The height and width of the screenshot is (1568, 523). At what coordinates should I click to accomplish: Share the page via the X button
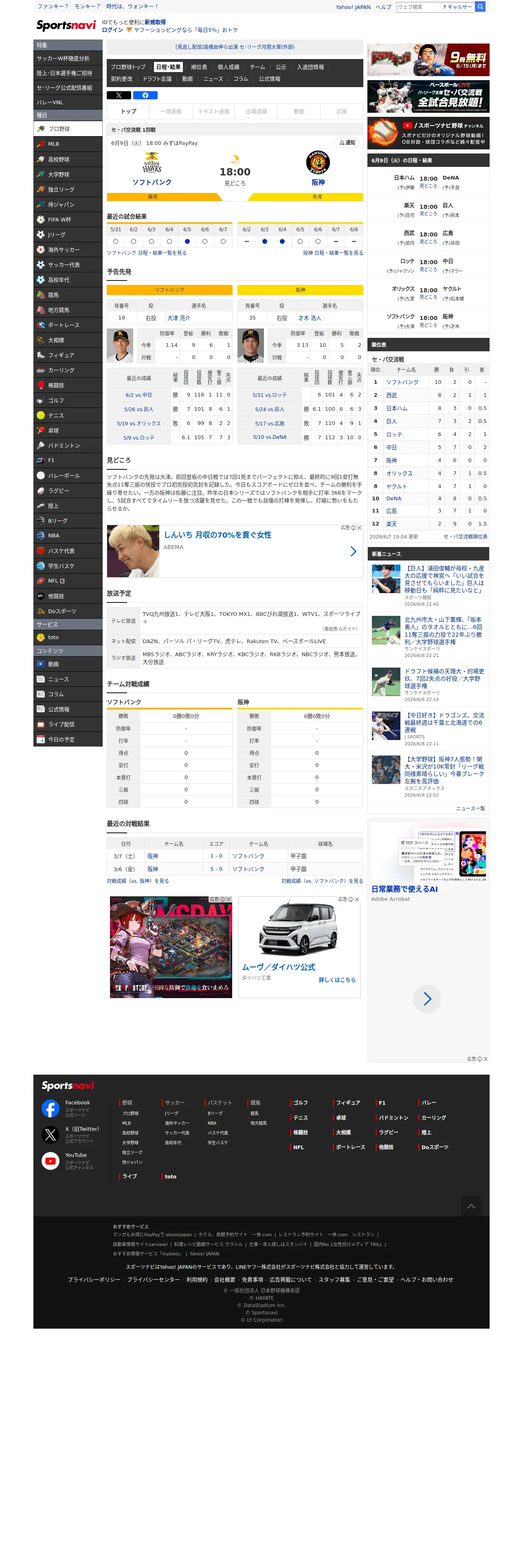click(119, 95)
